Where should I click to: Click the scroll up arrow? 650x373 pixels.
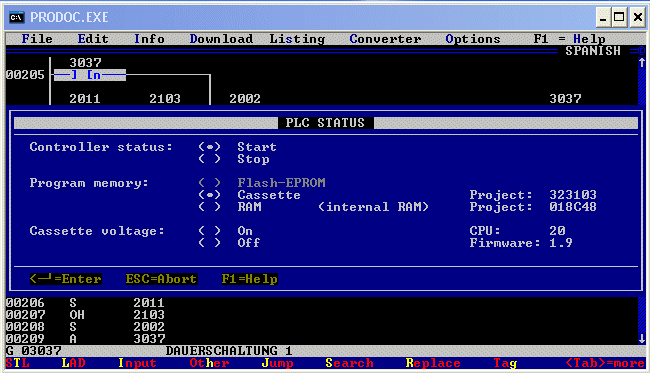click(x=642, y=63)
